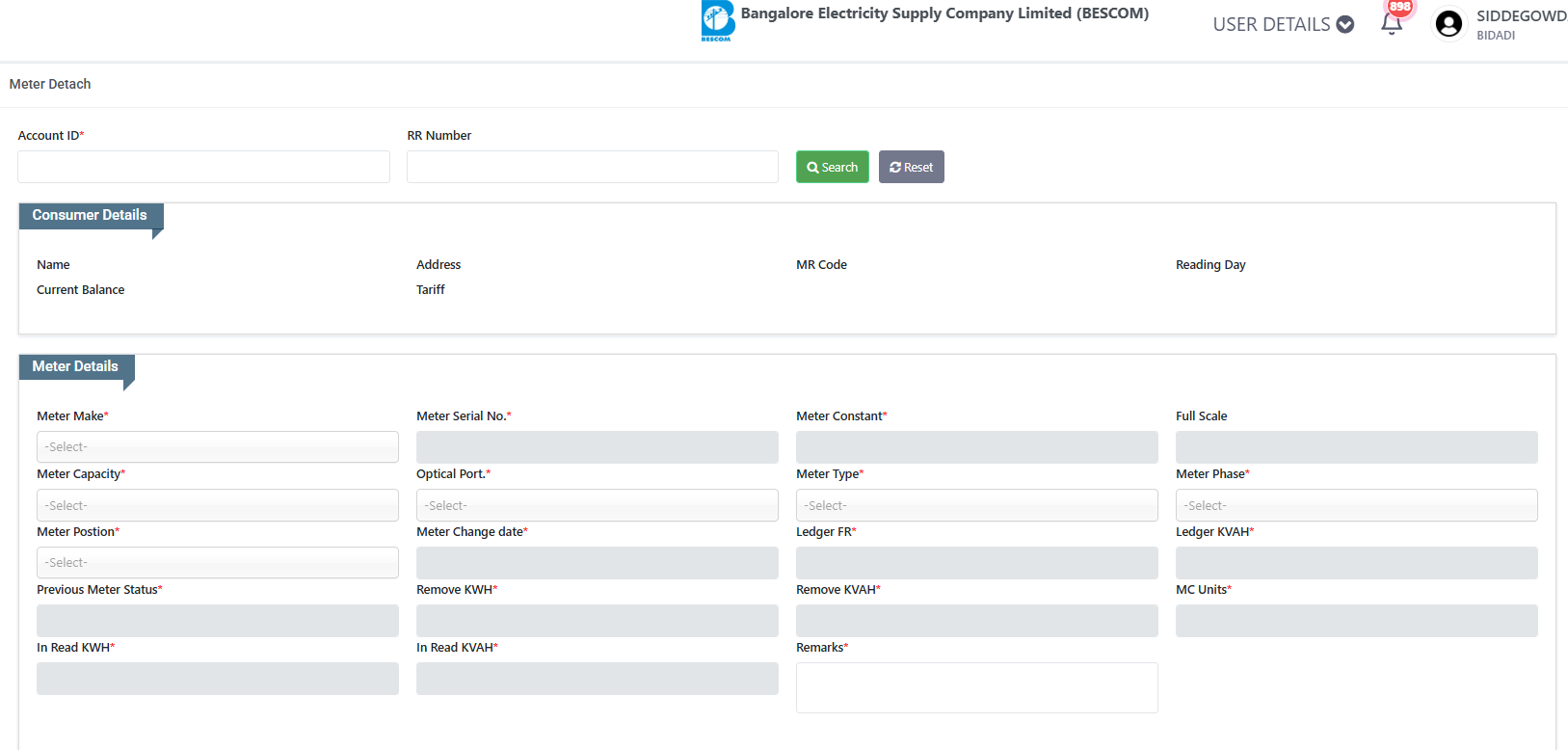Screen dimensions: 1568x750
Task: Open the Meter Postion dropdown
Action: coord(218,563)
